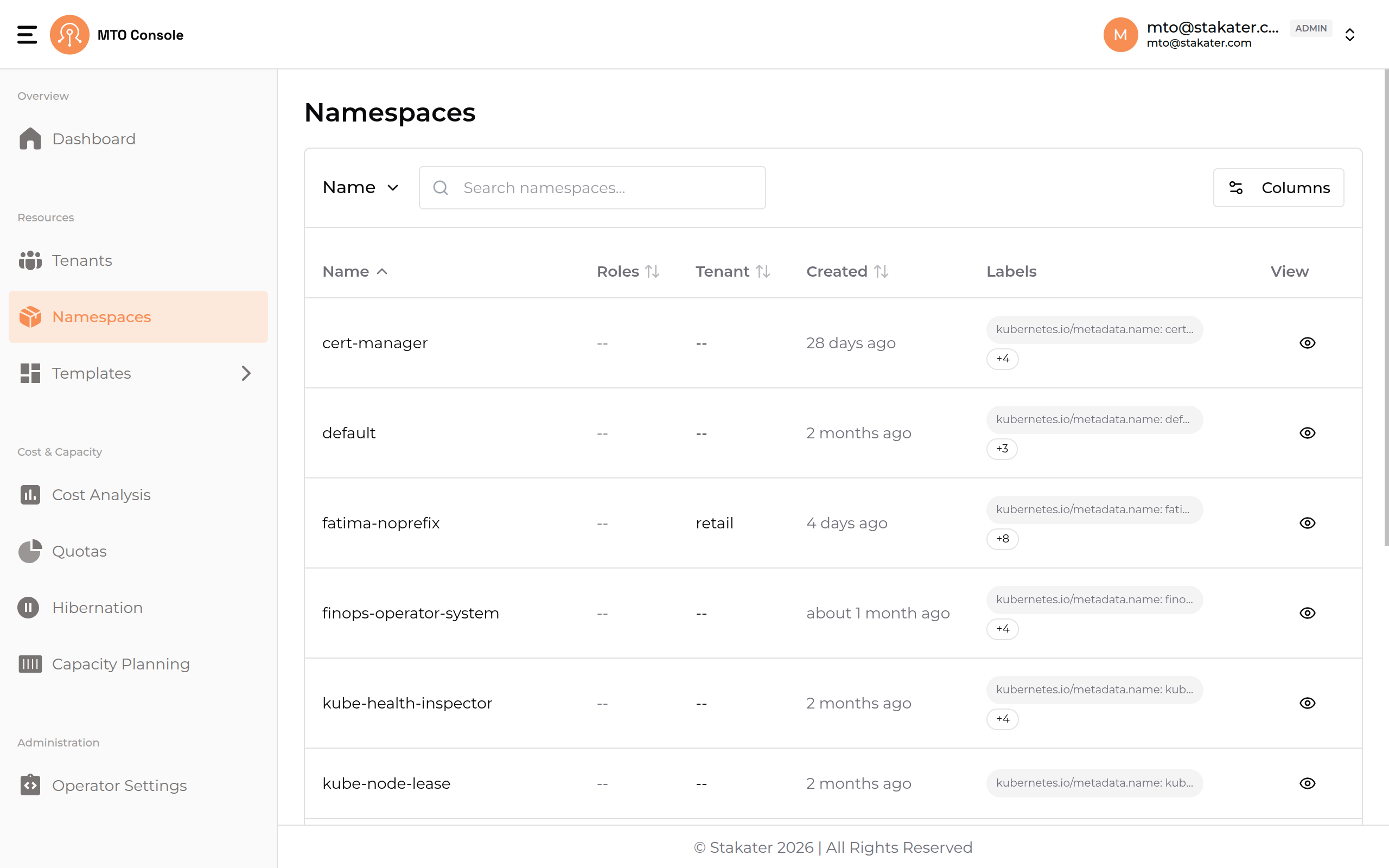Viewport: 1389px width, 868px height.
Task: View finops-operator-system via eye icon
Action: pyautogui.click(x=1308, y=613)
